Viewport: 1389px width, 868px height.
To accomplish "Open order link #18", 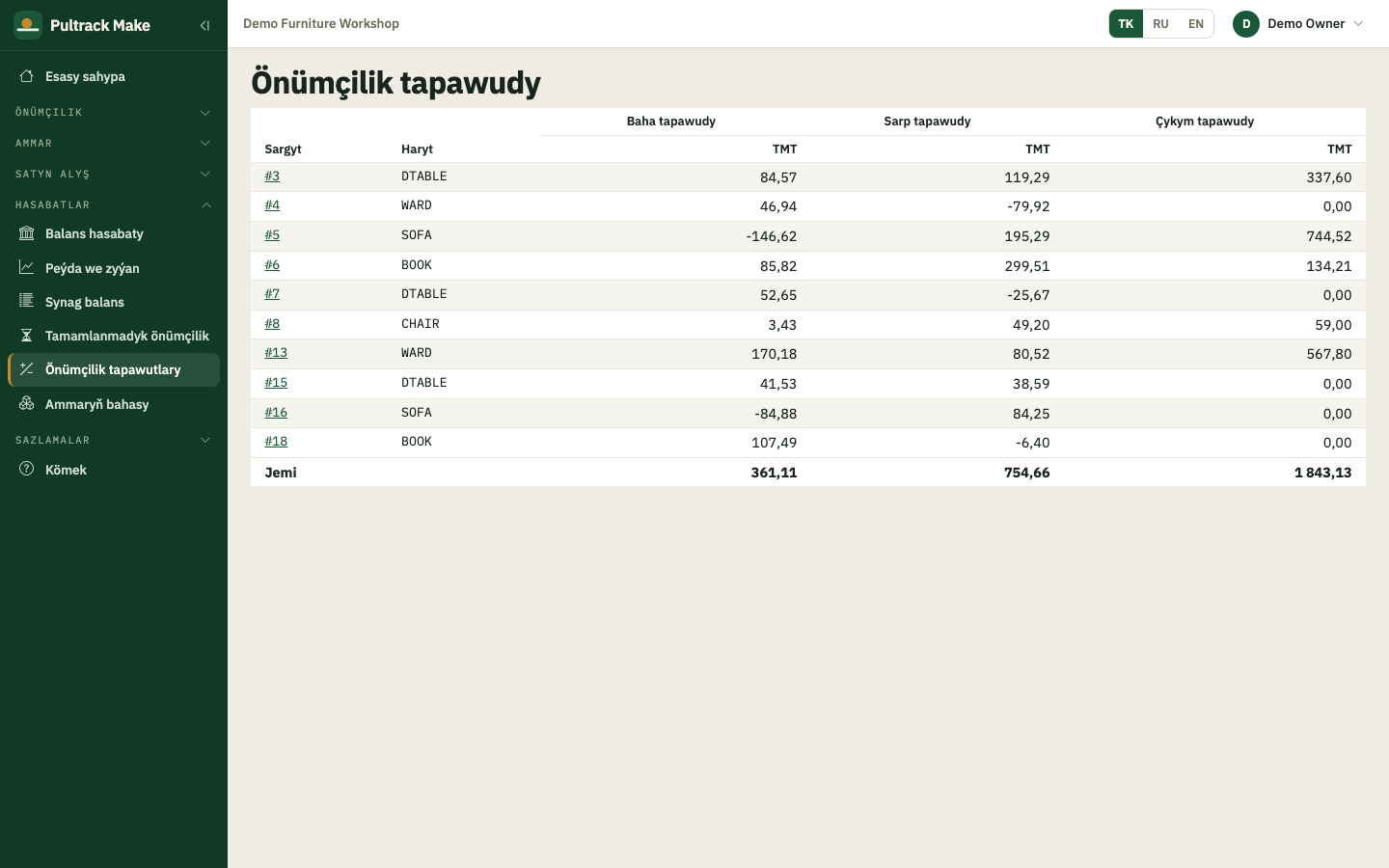I will [x=276, y=442].
